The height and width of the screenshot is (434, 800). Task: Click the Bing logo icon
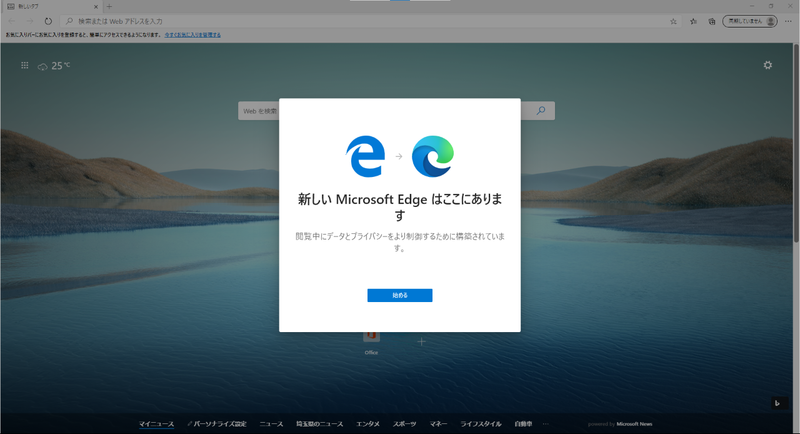(x=778, y=403)
